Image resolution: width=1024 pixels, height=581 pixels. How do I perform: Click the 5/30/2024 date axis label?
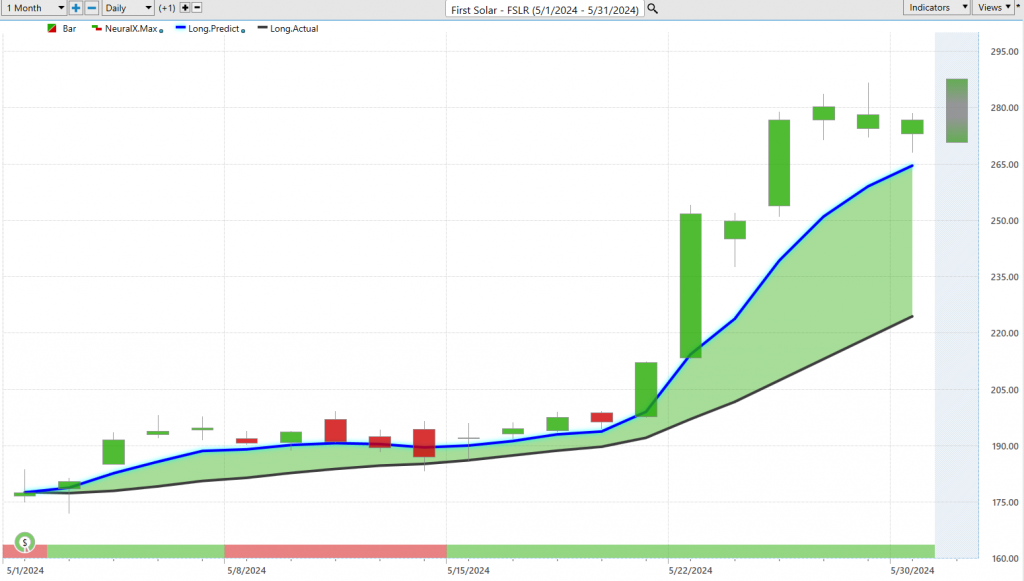point(912,571)
